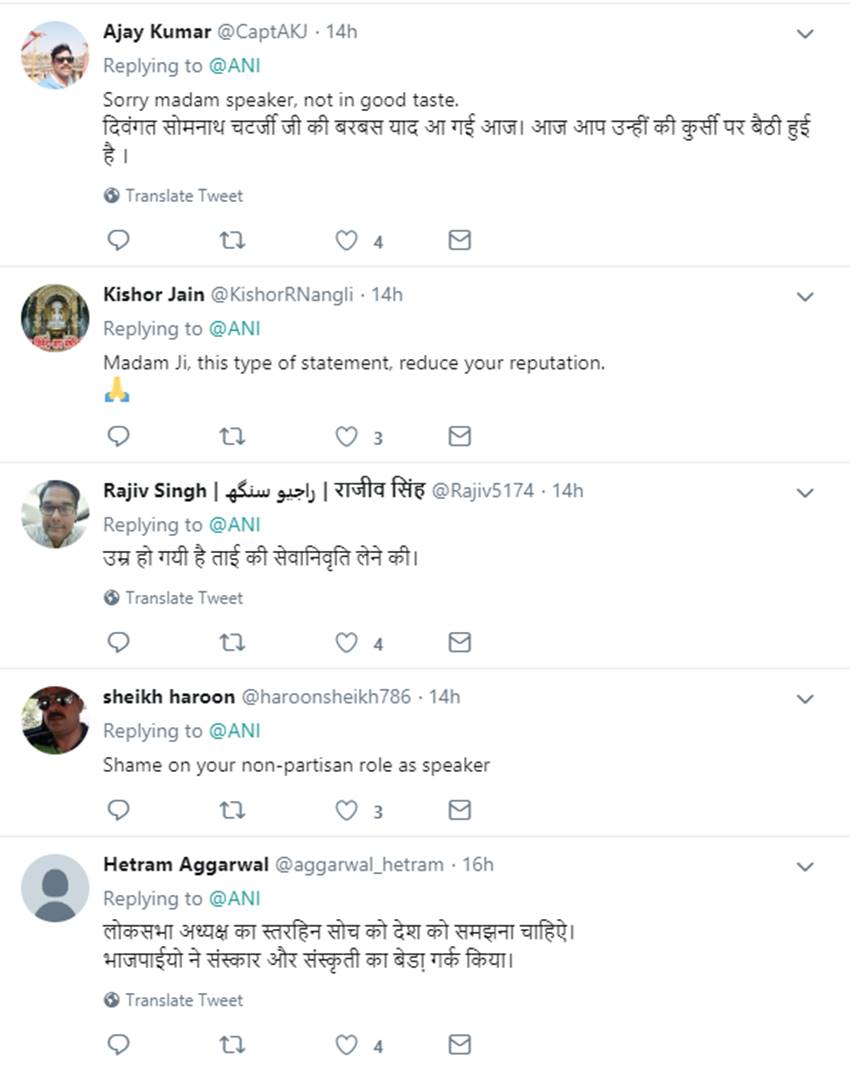Reply to Ajay Kumar's tweet
Image resolution: width=850 pixels, height=1066 pixels.
(x=118, y=240)
